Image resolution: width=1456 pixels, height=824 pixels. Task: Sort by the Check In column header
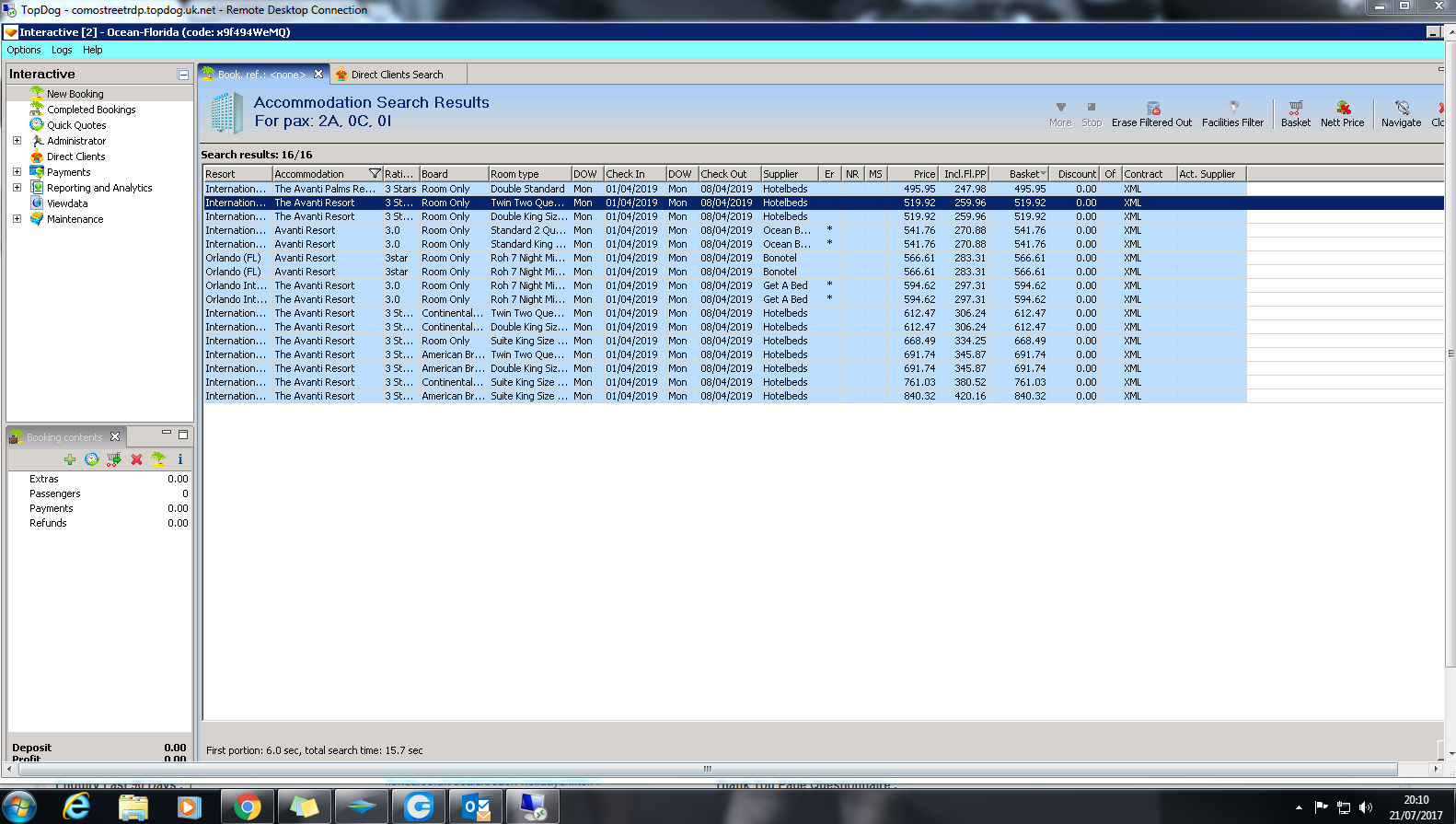635,174
